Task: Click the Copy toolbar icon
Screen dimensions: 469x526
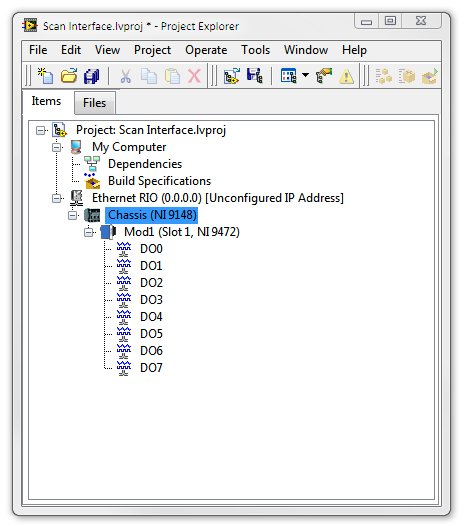Action: [x=149, y=76]
